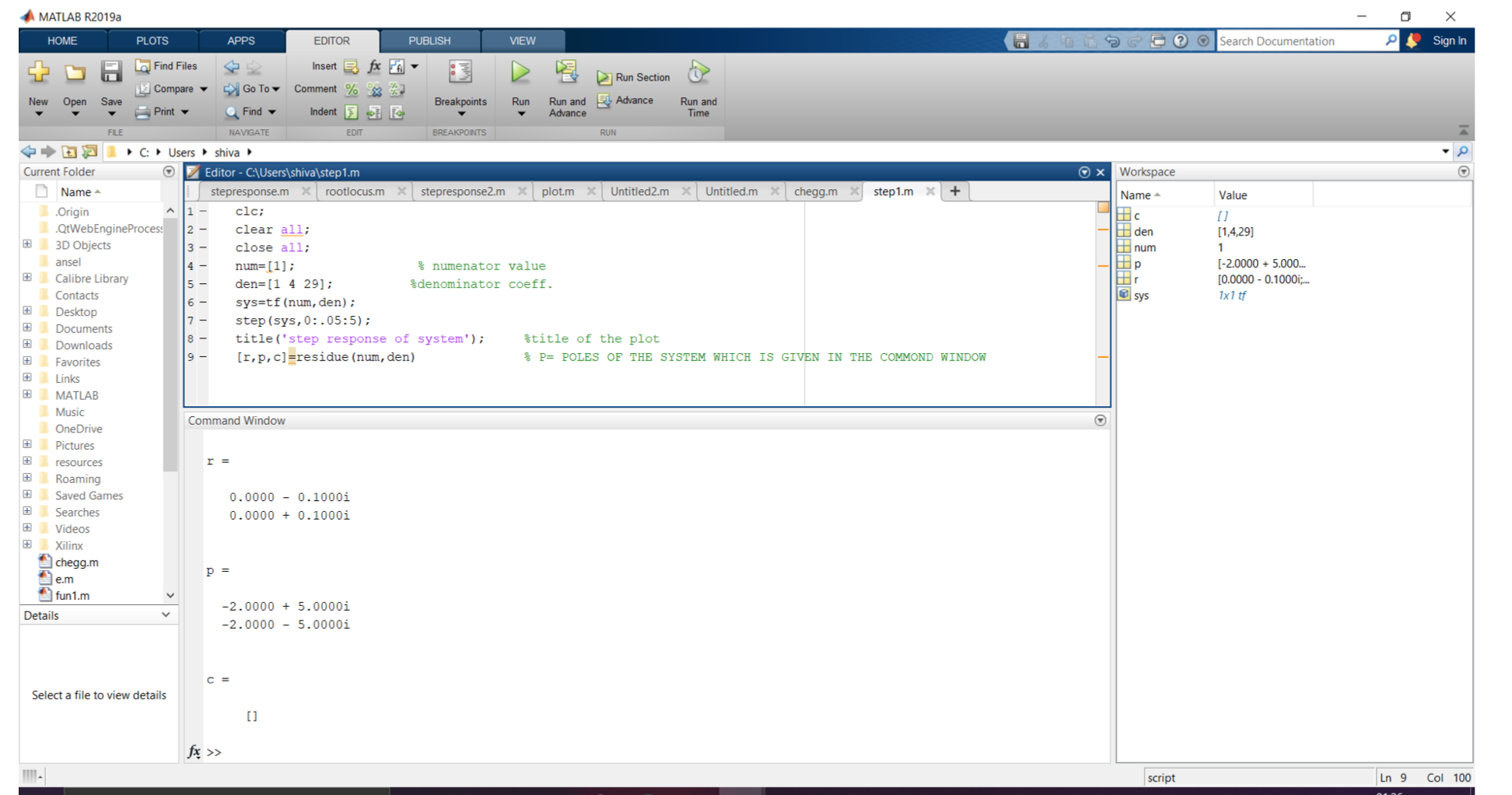This screenshot has width=1512, height=795.
Task: Open the Find Files tool
Action: (166, 66)
